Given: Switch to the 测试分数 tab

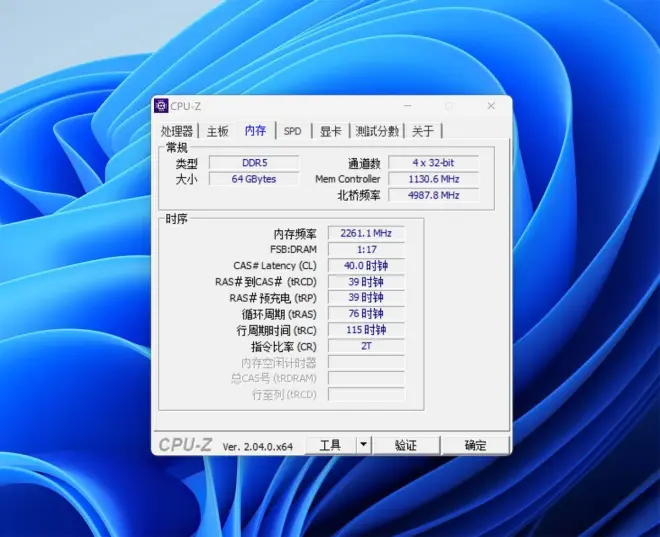Looking at the screenshot, I should [377, 131].
